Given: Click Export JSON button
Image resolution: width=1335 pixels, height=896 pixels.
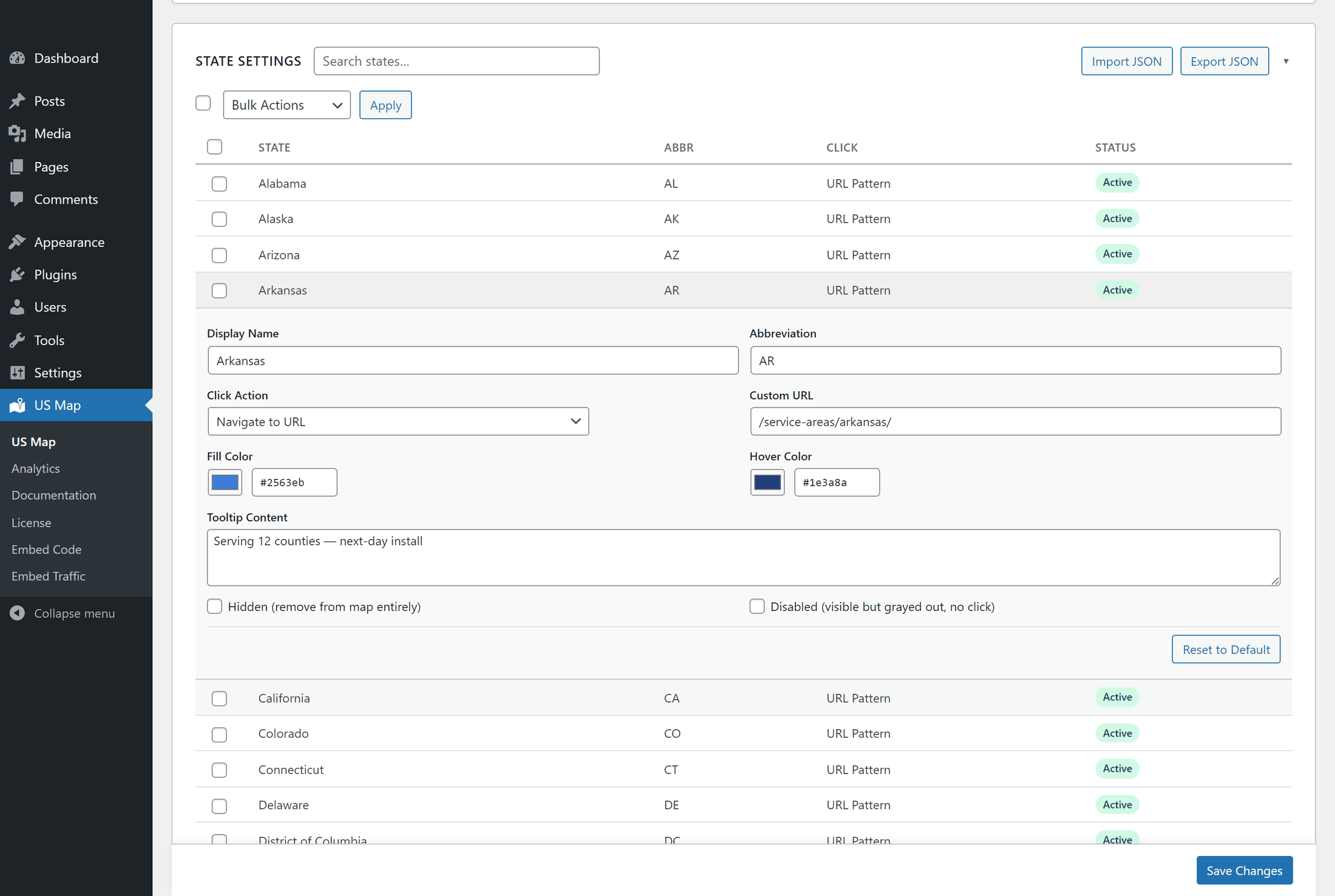Looking at the screenshot, I should tap(1225, 61).
